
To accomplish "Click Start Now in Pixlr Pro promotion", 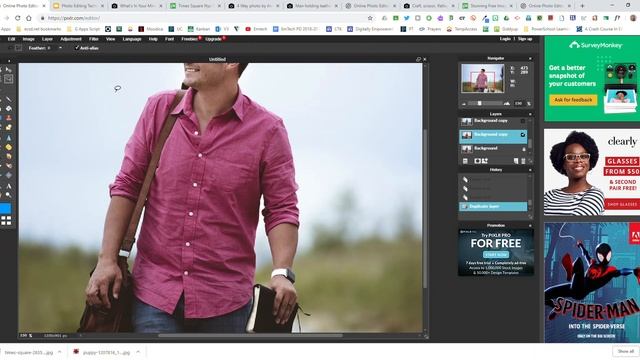I will tap(496, 255).
